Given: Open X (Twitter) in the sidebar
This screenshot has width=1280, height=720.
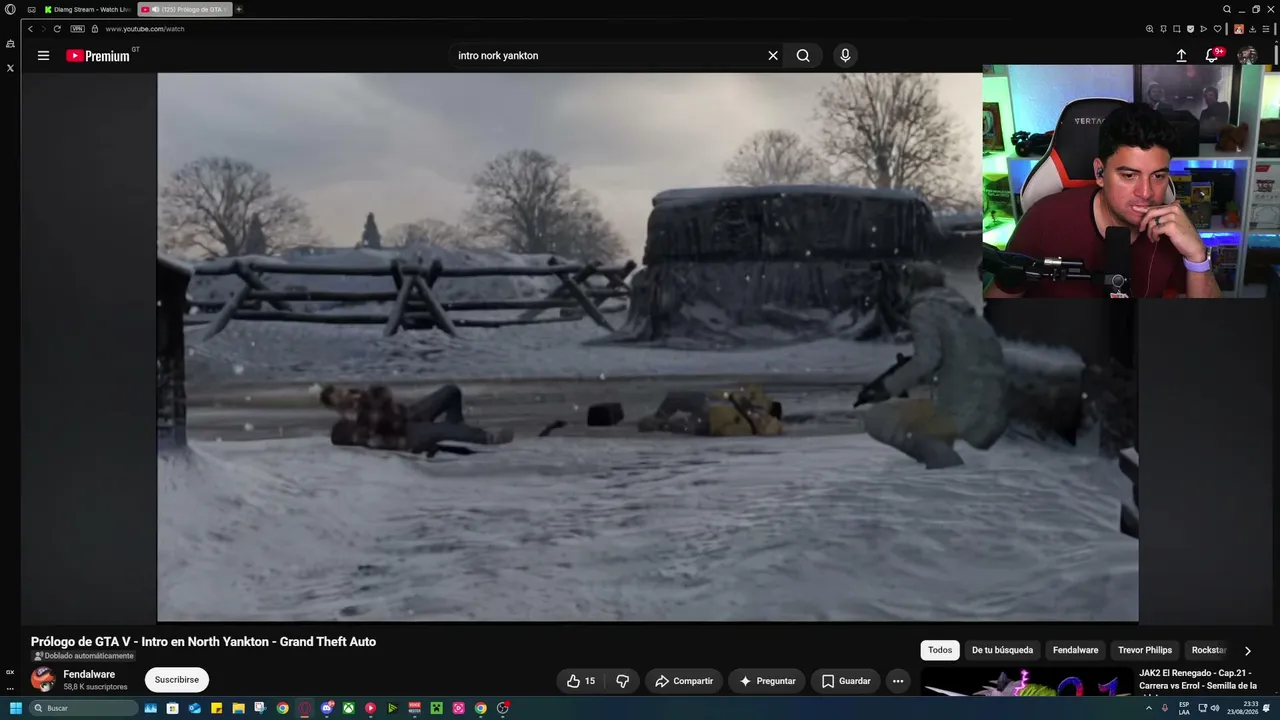Looking at the screenshot, I should click(x=10, y=68).
